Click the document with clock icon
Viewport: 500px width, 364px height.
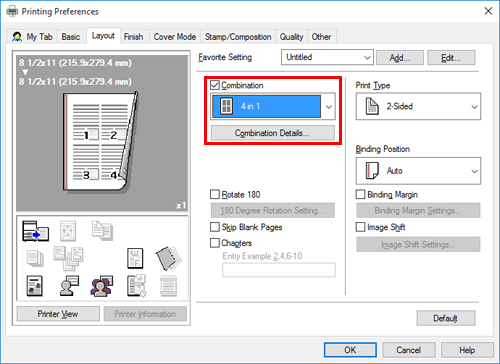tap(136, 286)
